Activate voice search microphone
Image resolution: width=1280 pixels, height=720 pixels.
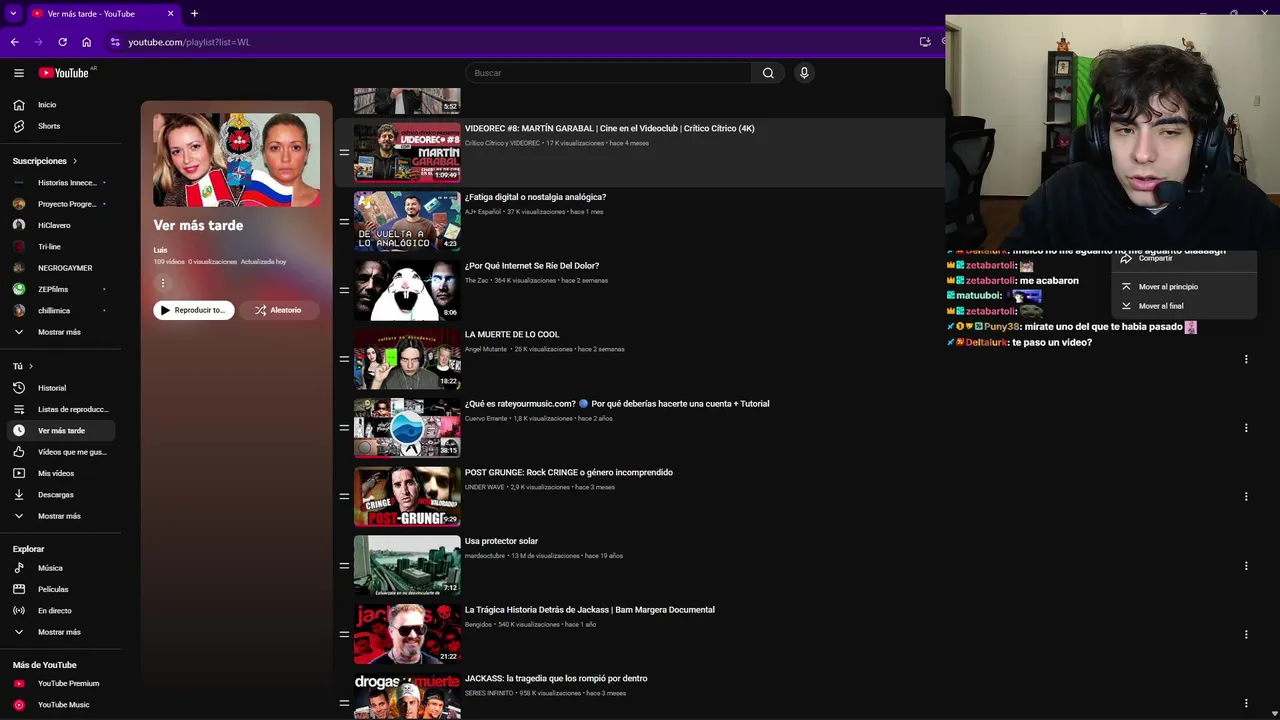coord(804,73)
